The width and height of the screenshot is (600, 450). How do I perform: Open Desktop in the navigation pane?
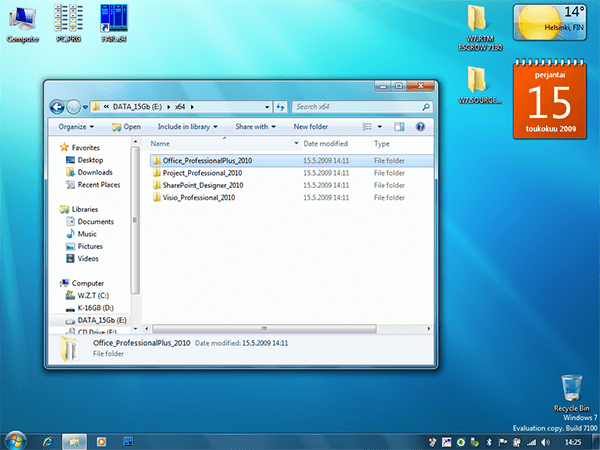click(x=85, y=160)
